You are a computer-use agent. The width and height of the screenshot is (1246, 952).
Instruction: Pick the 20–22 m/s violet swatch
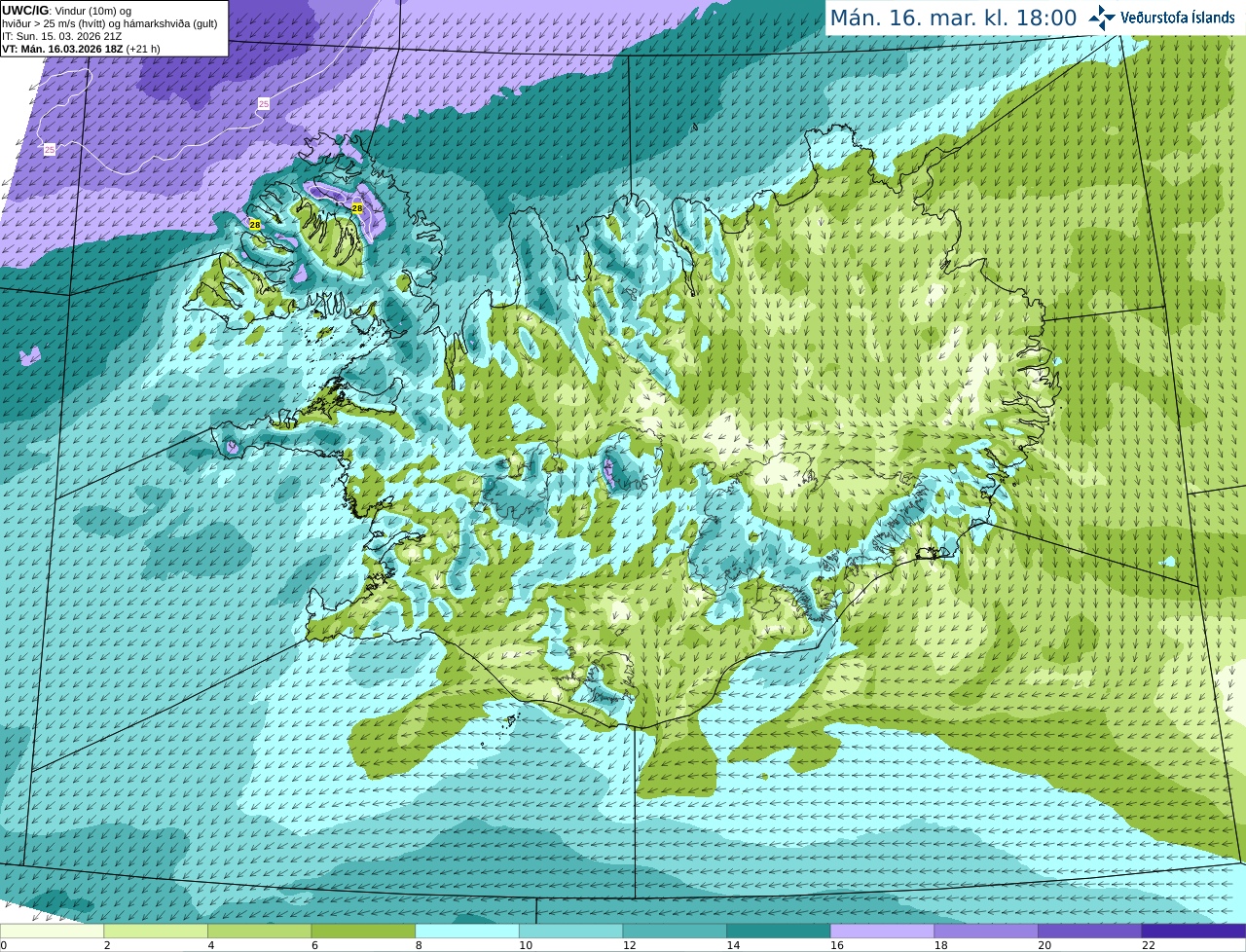tap(1090, 931)
